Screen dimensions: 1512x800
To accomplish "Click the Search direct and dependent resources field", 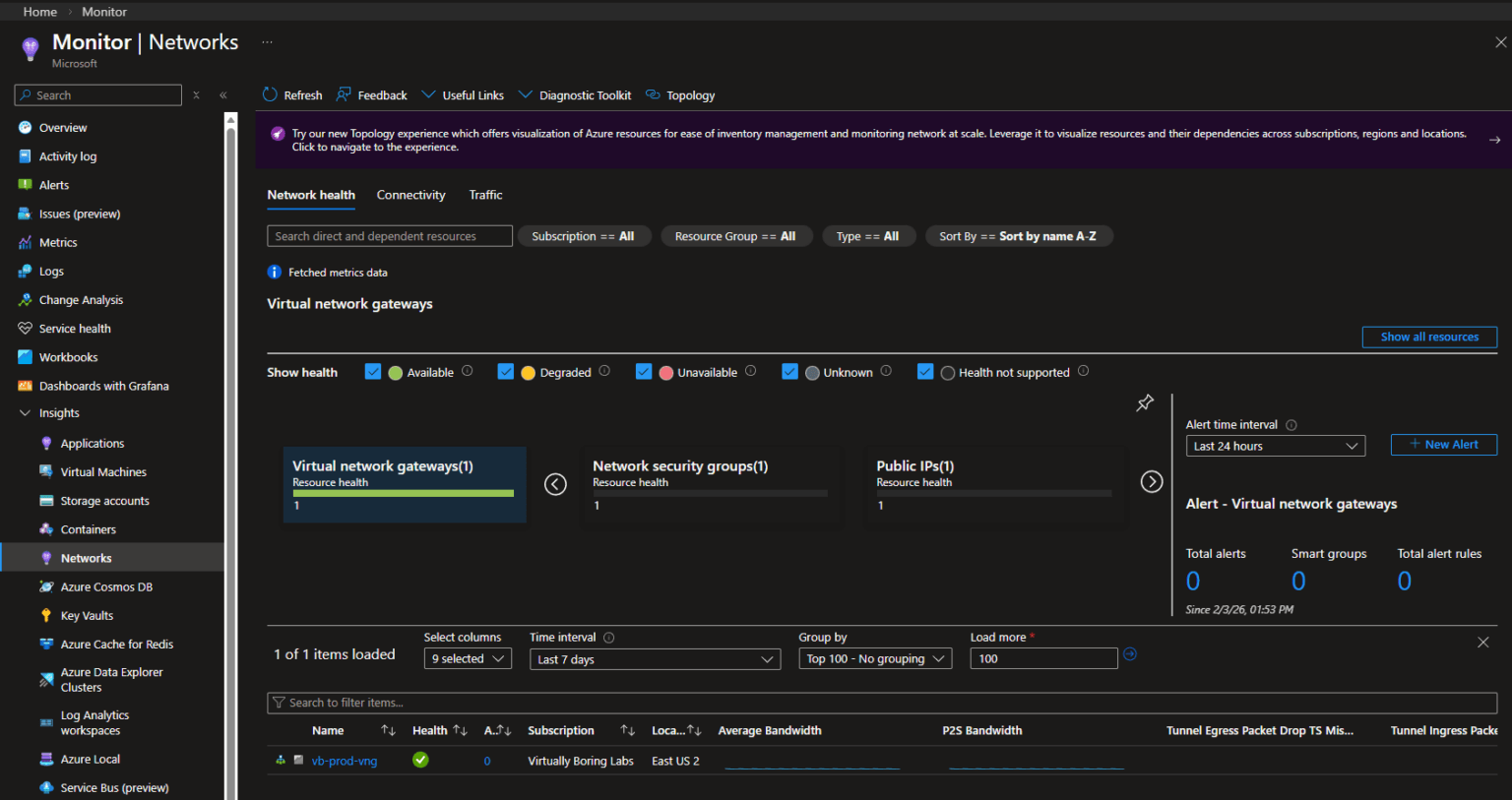I will [390, 236].
